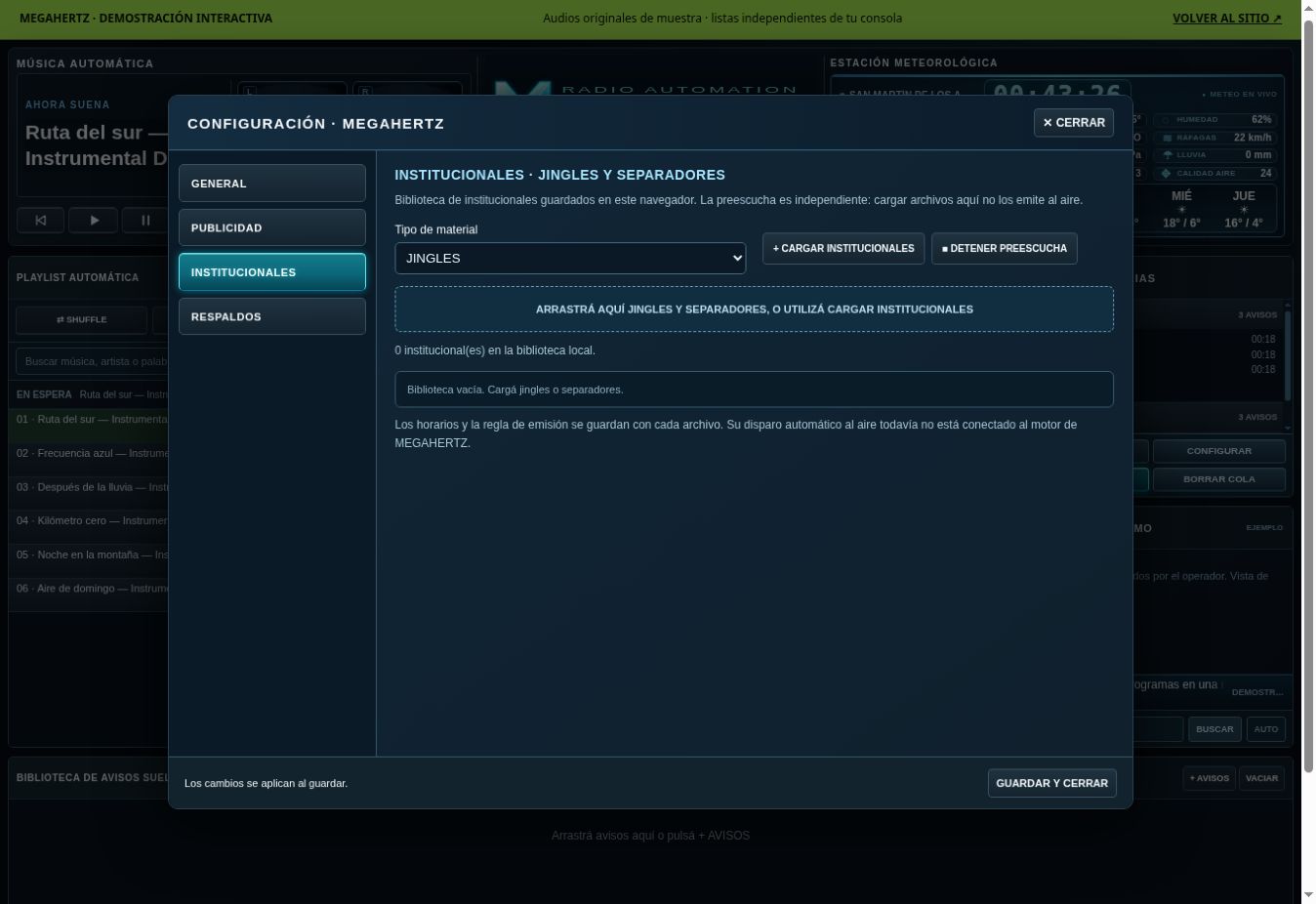The image size is (1316, 904).
Task: Click the Ráfagas wind icon
Action: click(x=1166, y=138)
